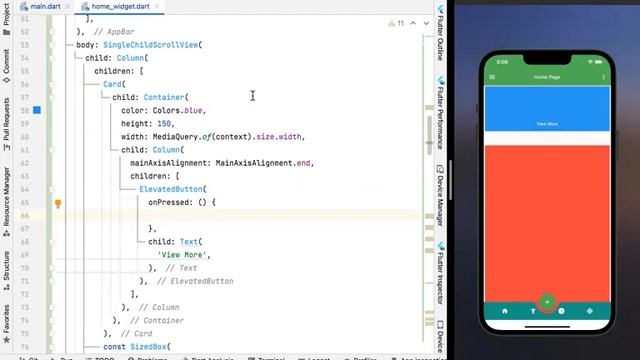
Task: Open the Resource Manager panel
Action: [x=6, y=201]
